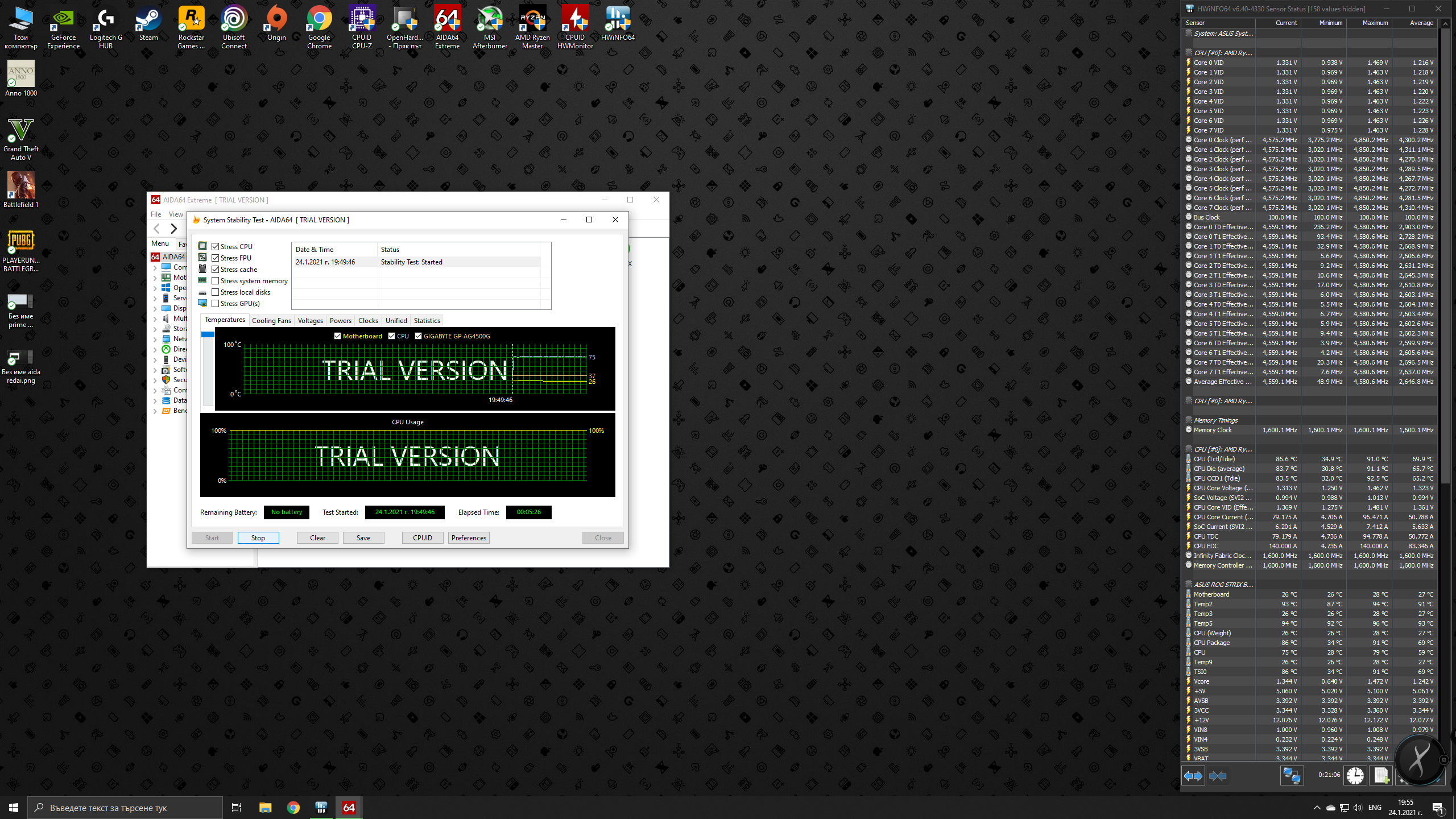Disable Stress FPU checkbox
The height and width of the screenshot is (819, 1456).
pyautogui.click(x=216, y=258)
